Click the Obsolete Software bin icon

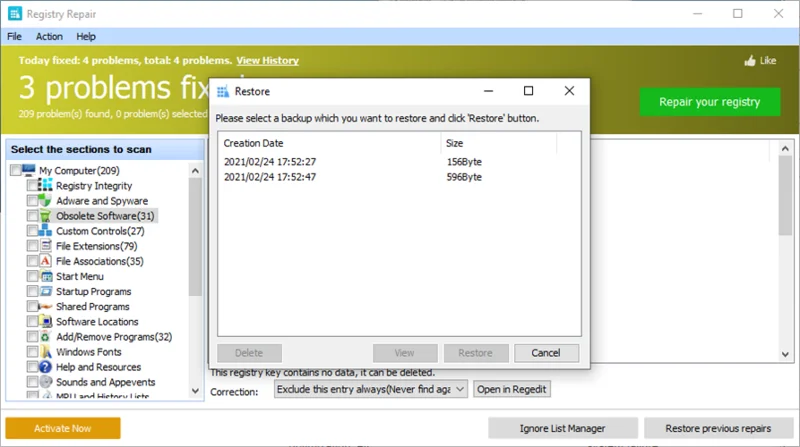(45, 216)
